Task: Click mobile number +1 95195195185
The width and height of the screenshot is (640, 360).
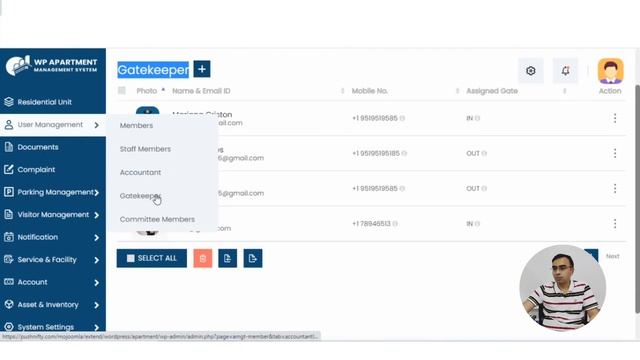Action: [376, 153]
